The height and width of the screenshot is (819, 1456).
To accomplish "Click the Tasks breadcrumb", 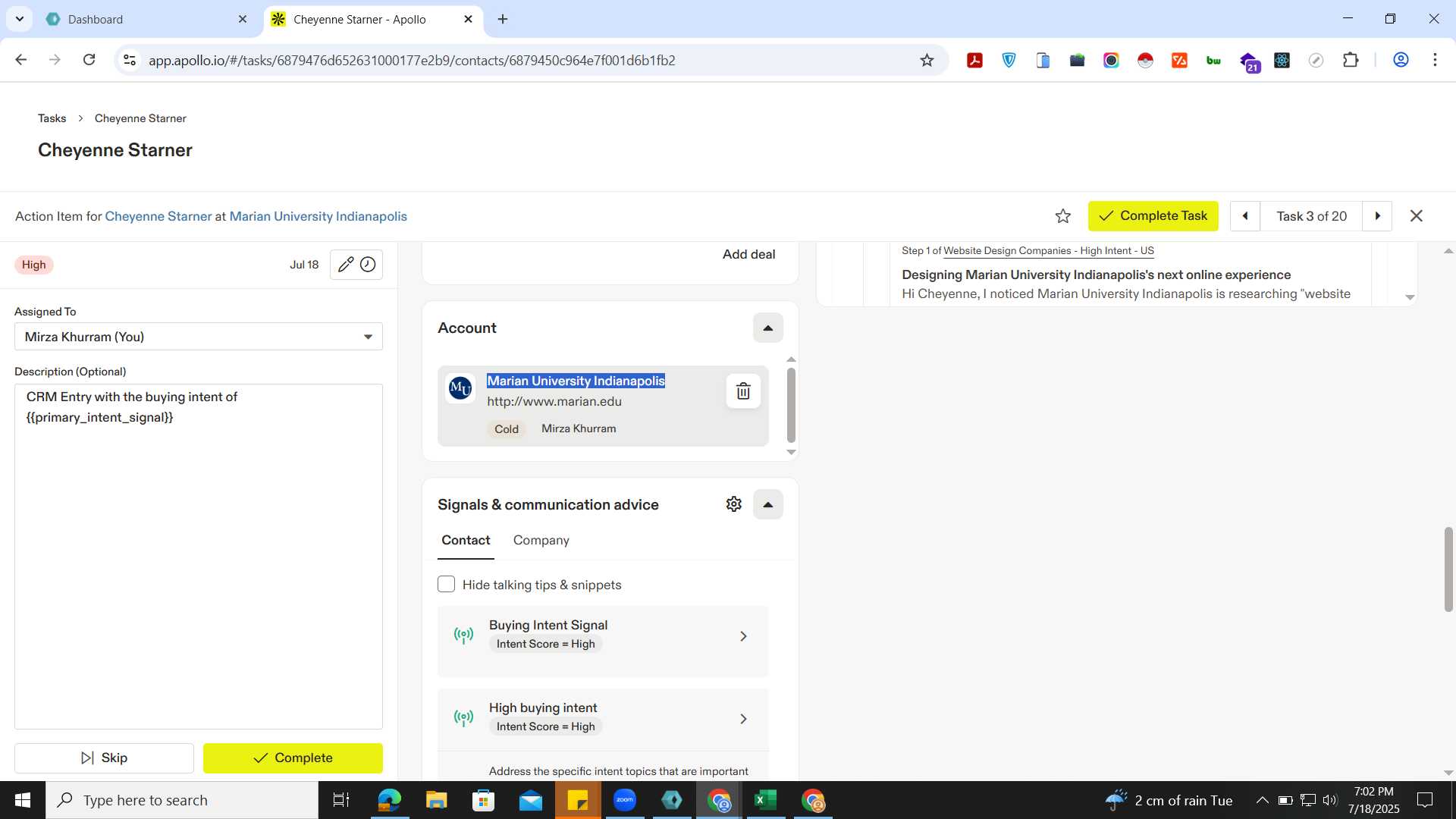I will pos(52,118).
